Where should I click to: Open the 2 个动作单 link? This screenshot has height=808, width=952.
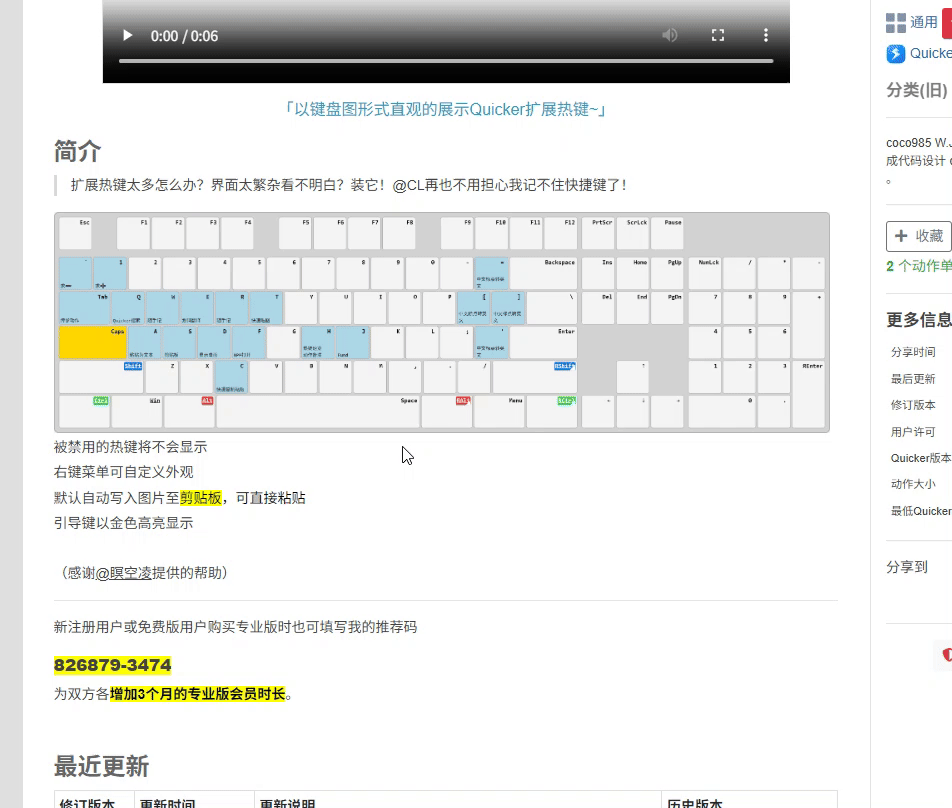tap(919, 266)
